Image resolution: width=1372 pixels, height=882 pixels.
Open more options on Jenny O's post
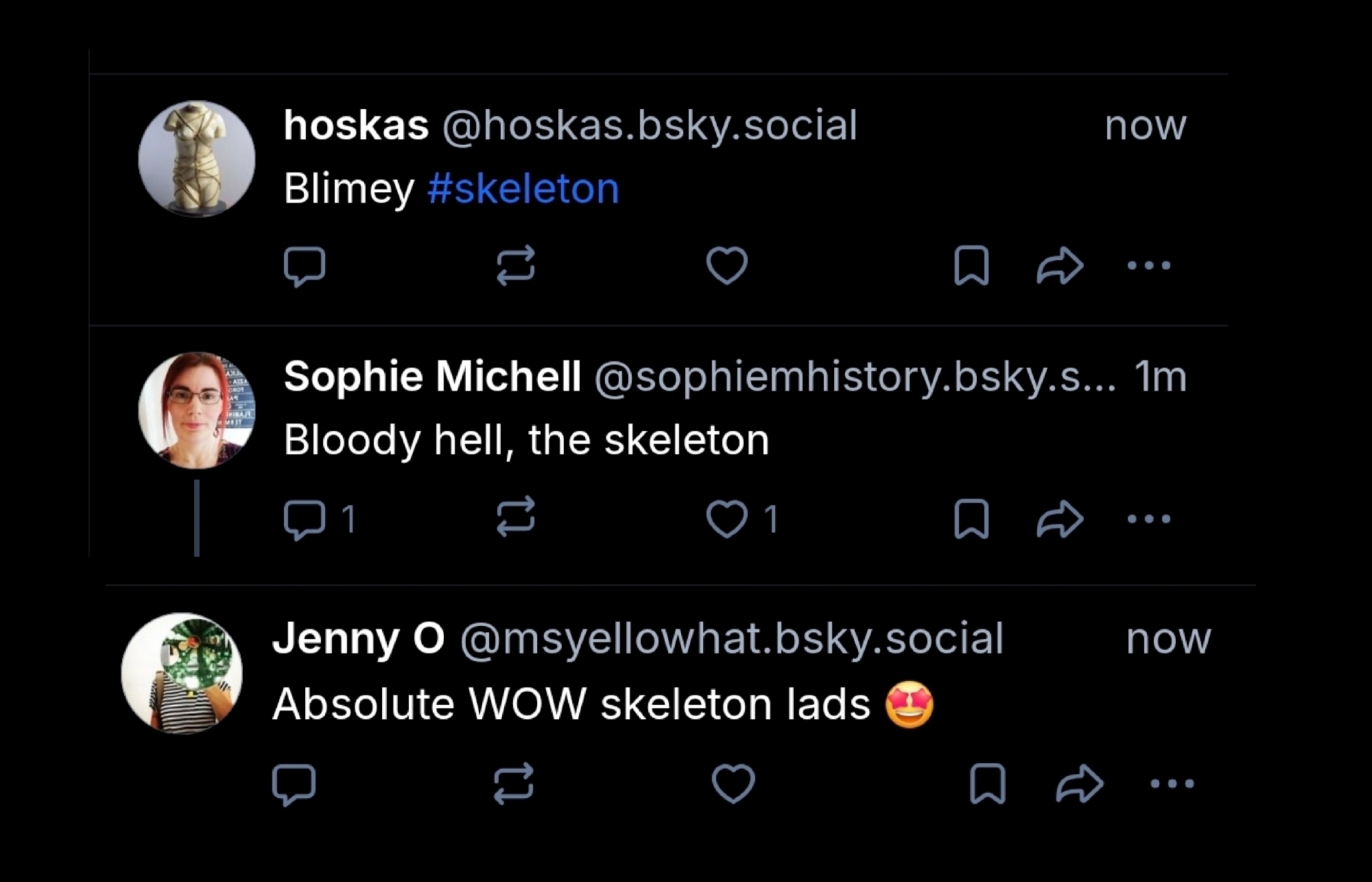(1172, 783)
